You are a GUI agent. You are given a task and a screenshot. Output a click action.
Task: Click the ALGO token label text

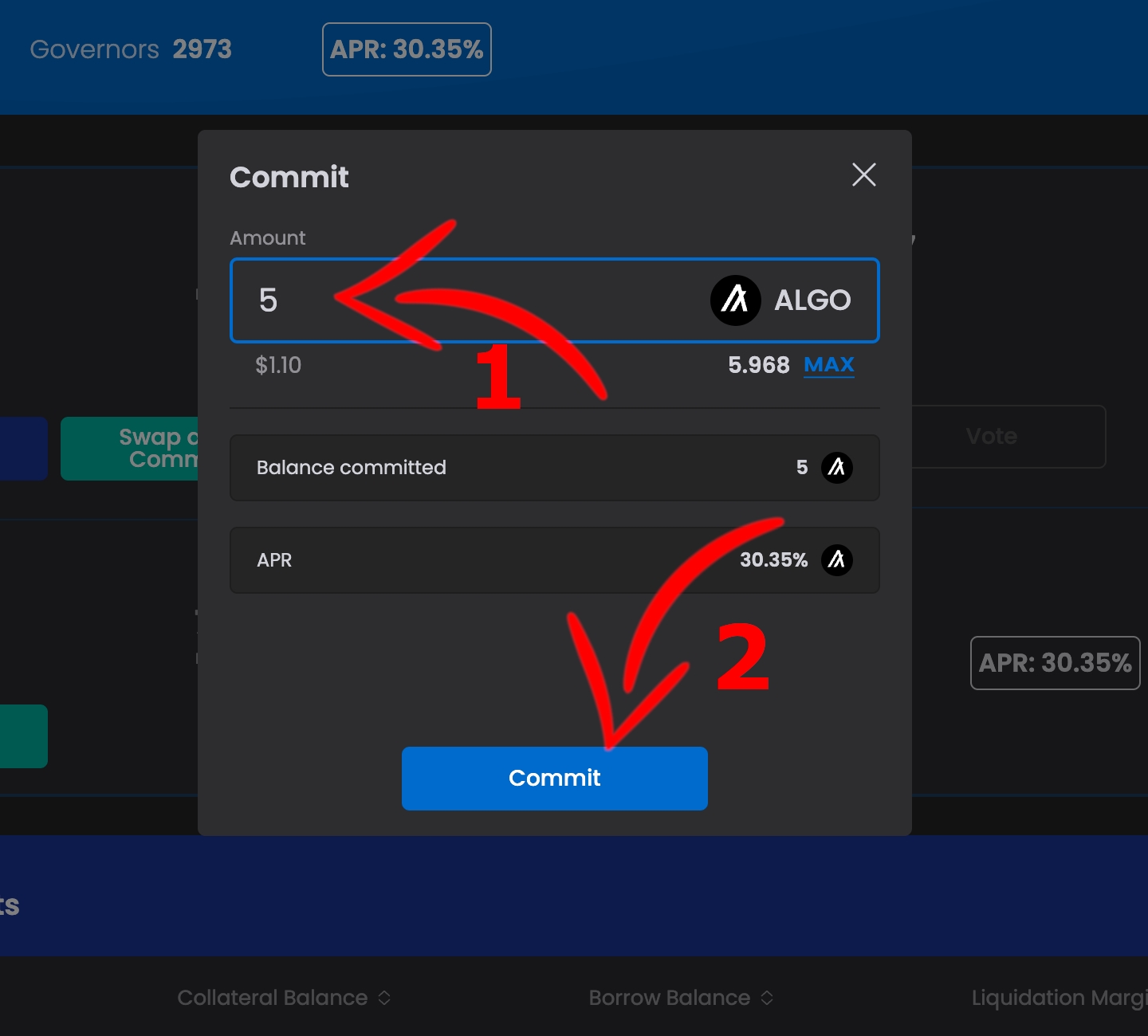coord(812,300)
